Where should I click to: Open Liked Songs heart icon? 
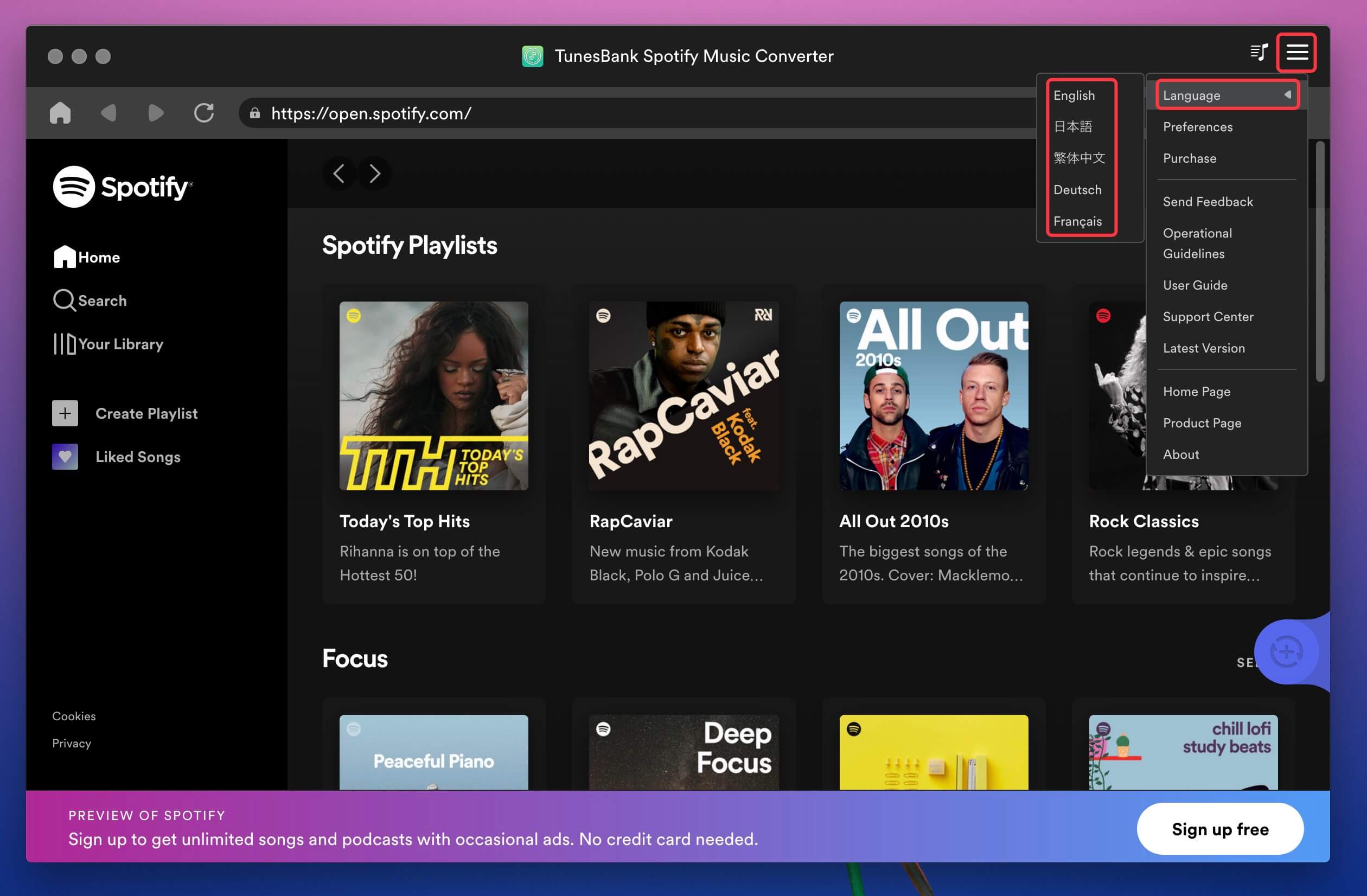pos(65,457)
